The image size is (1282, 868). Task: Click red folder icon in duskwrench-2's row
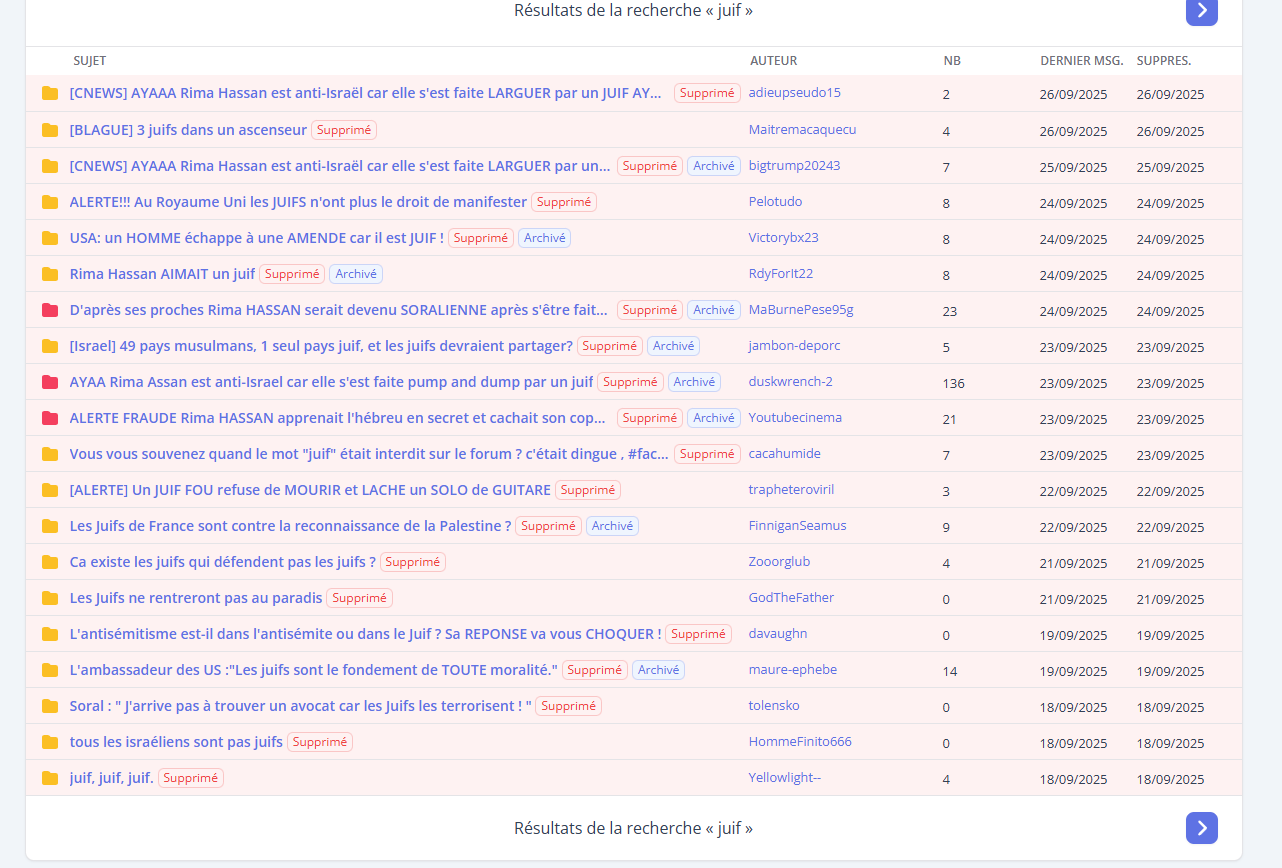50,382
